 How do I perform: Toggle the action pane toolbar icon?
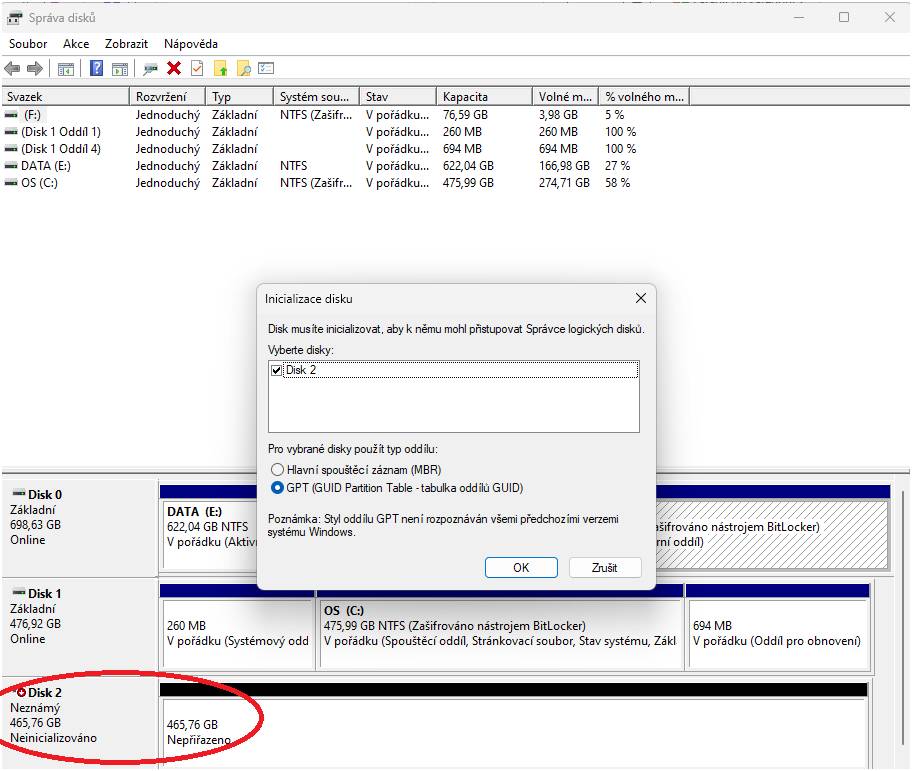120,69
